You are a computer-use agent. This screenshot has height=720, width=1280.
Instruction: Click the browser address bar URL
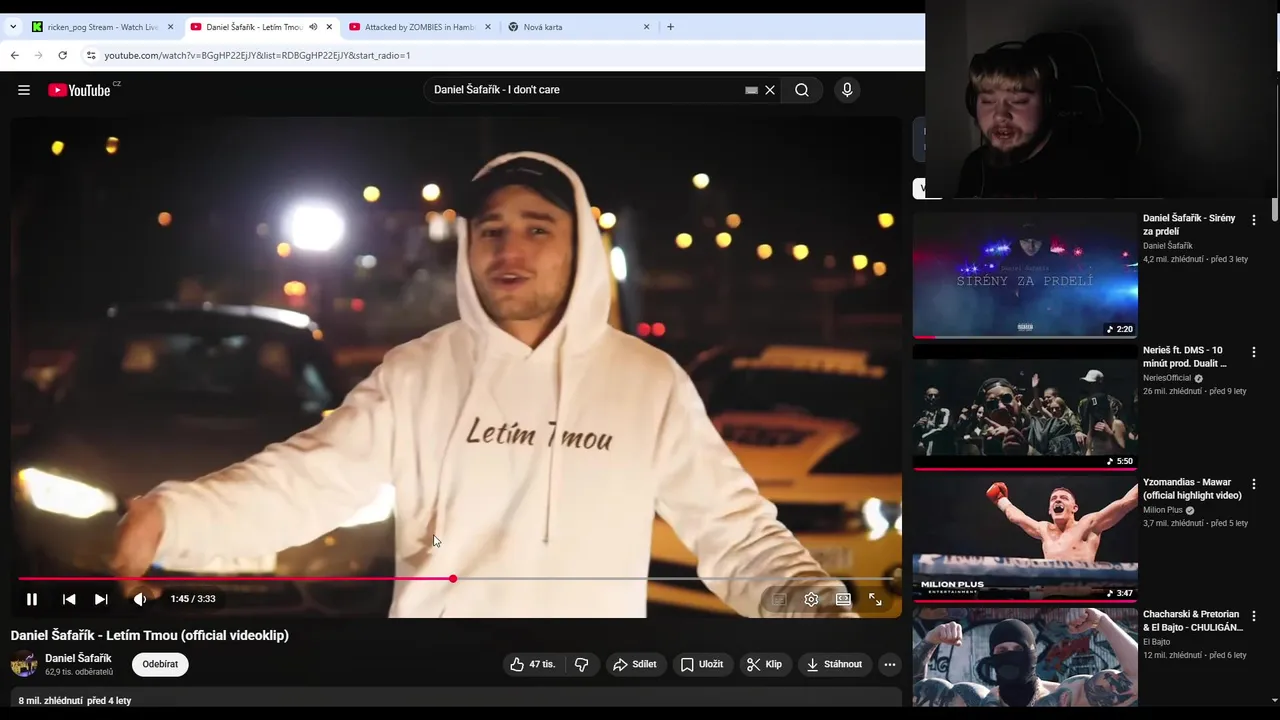pyautogui.click(x=257, y=55)
